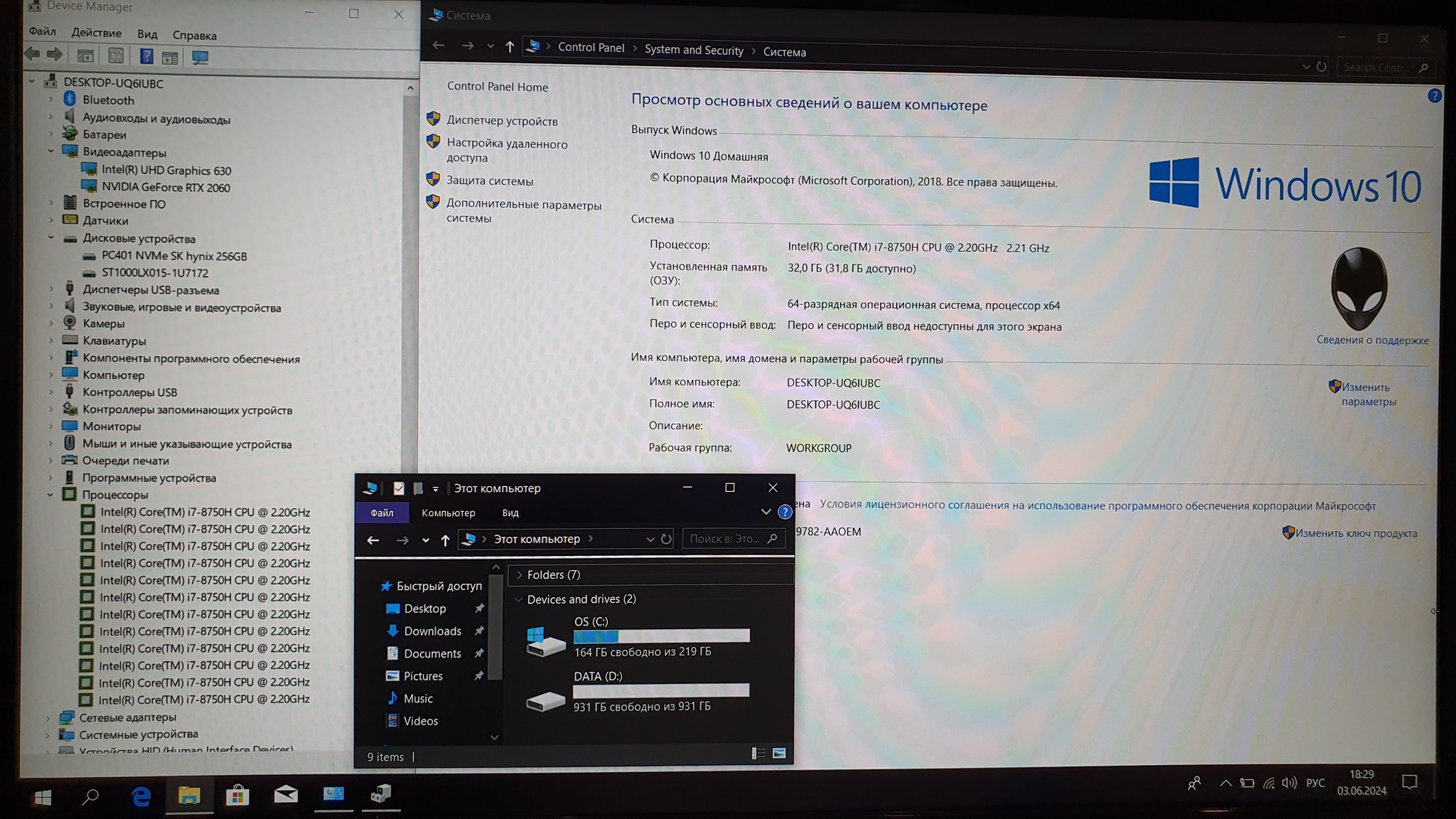
Task: Click the Поиск search field in Explorer
Action: [x=725, y=539]
